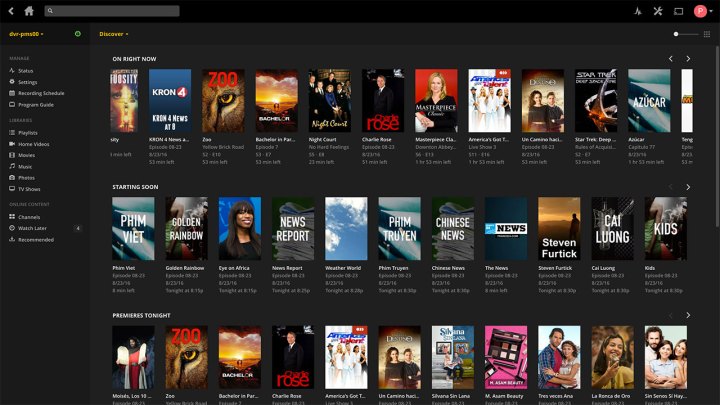Open Recording Schedule in sidebar

tap(41, 93)
